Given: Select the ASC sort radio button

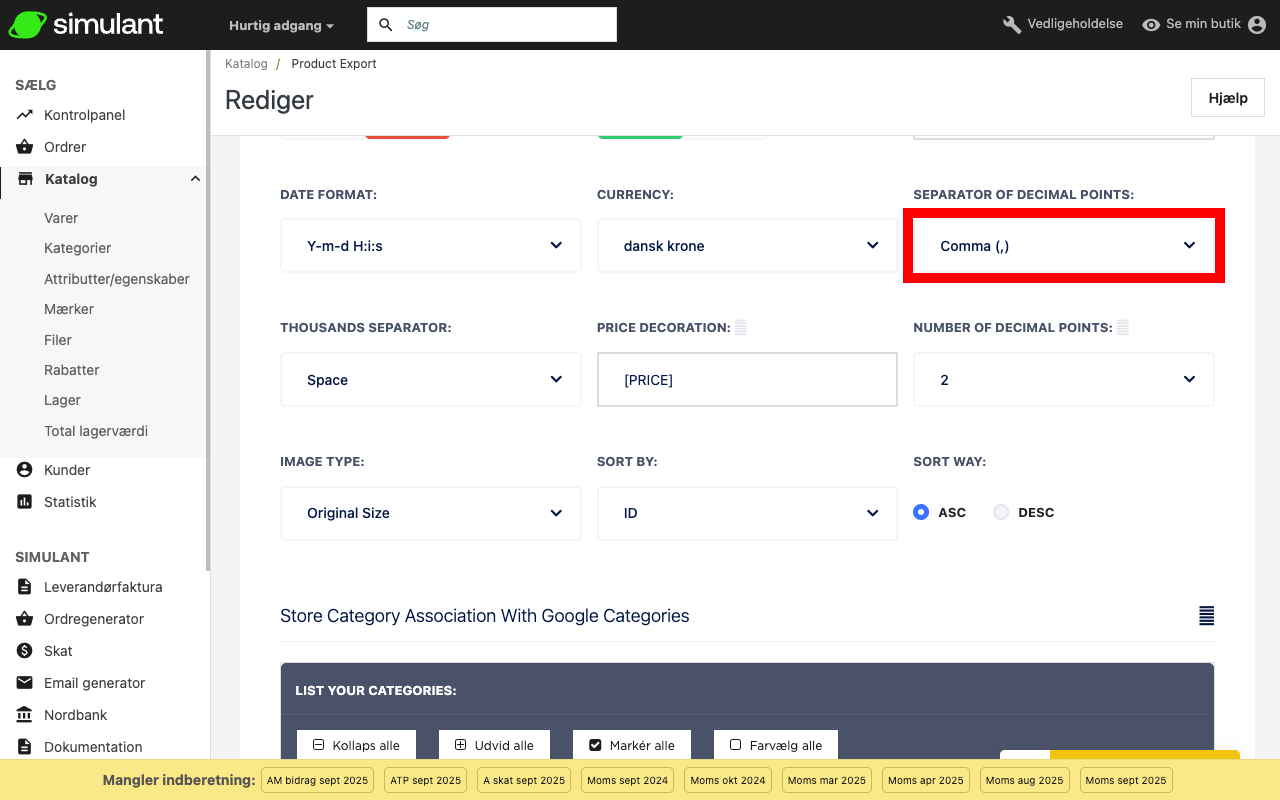Looking at the screenshot, I should [x=921, y=512].
